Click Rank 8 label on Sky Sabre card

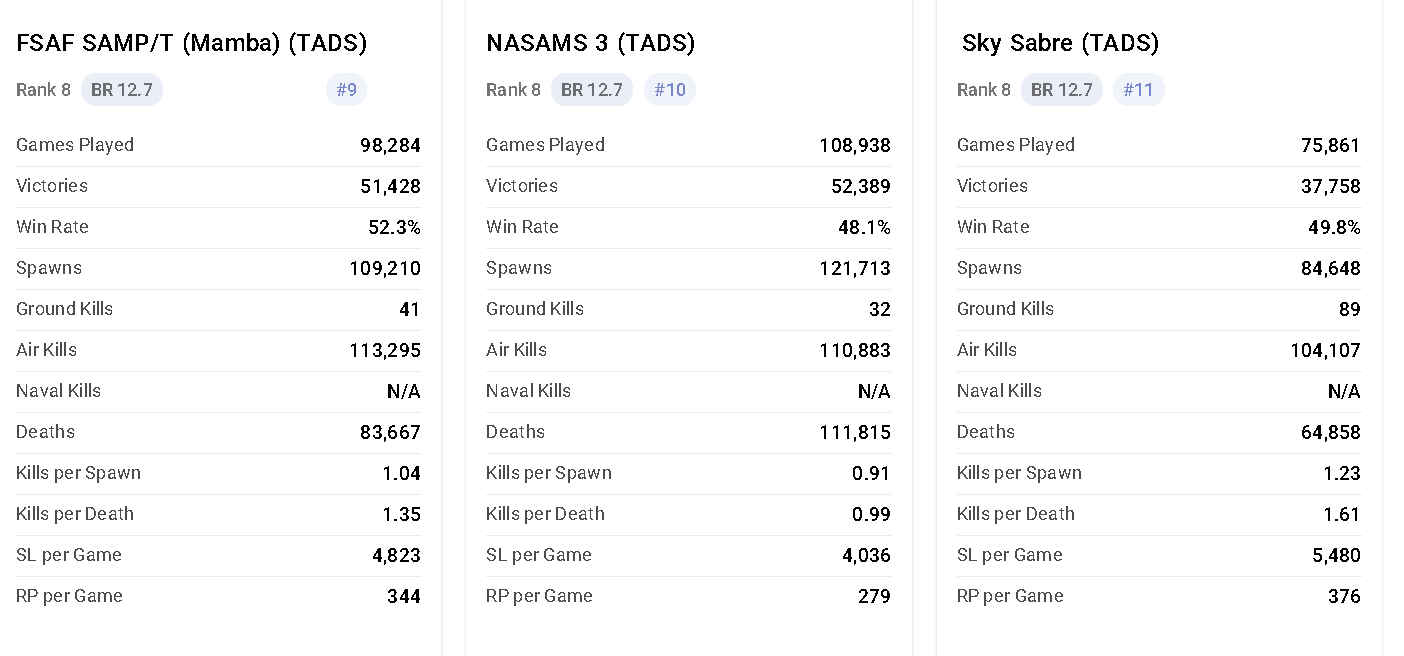click(983, 90)
